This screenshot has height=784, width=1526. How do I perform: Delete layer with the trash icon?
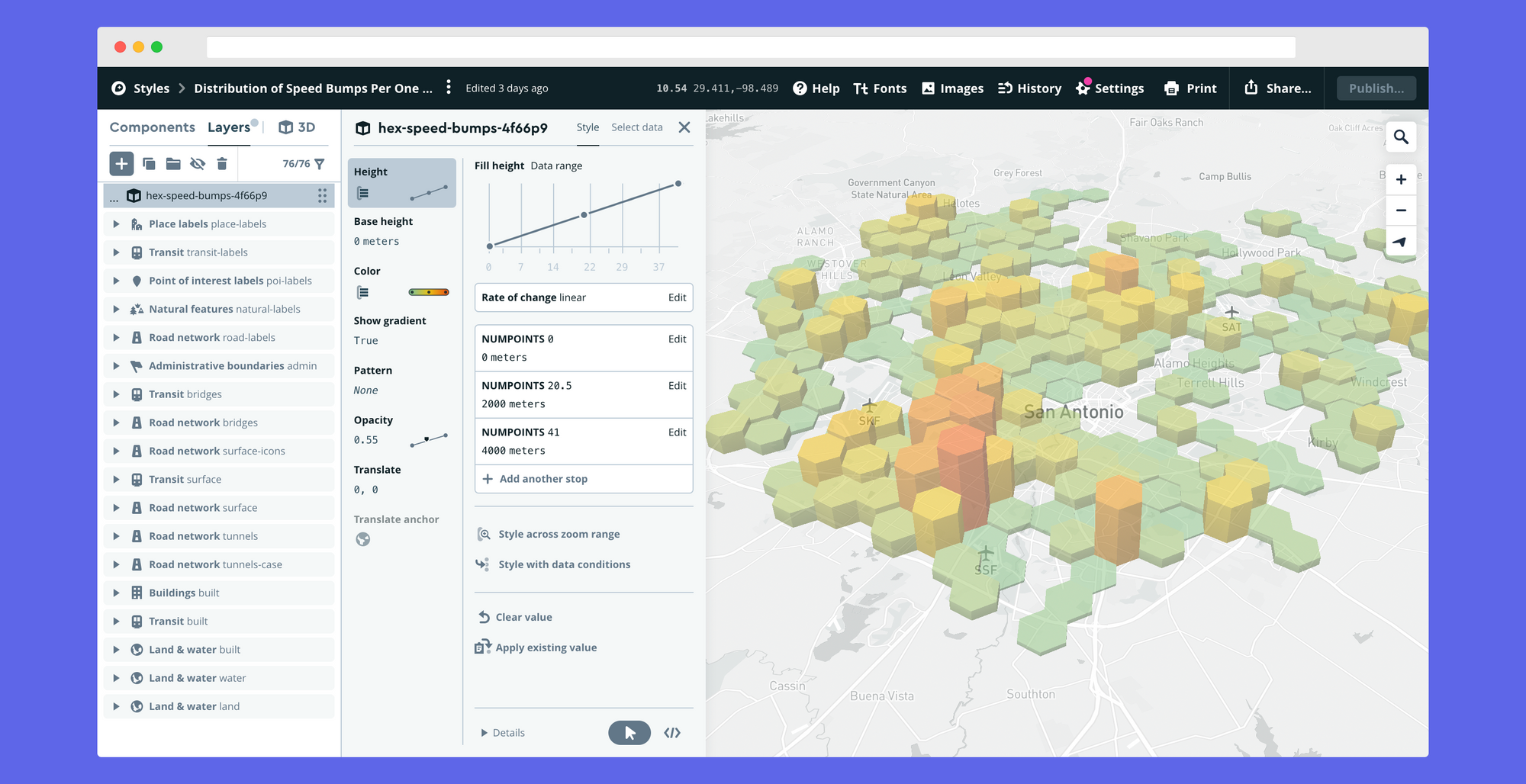(222, 164)
